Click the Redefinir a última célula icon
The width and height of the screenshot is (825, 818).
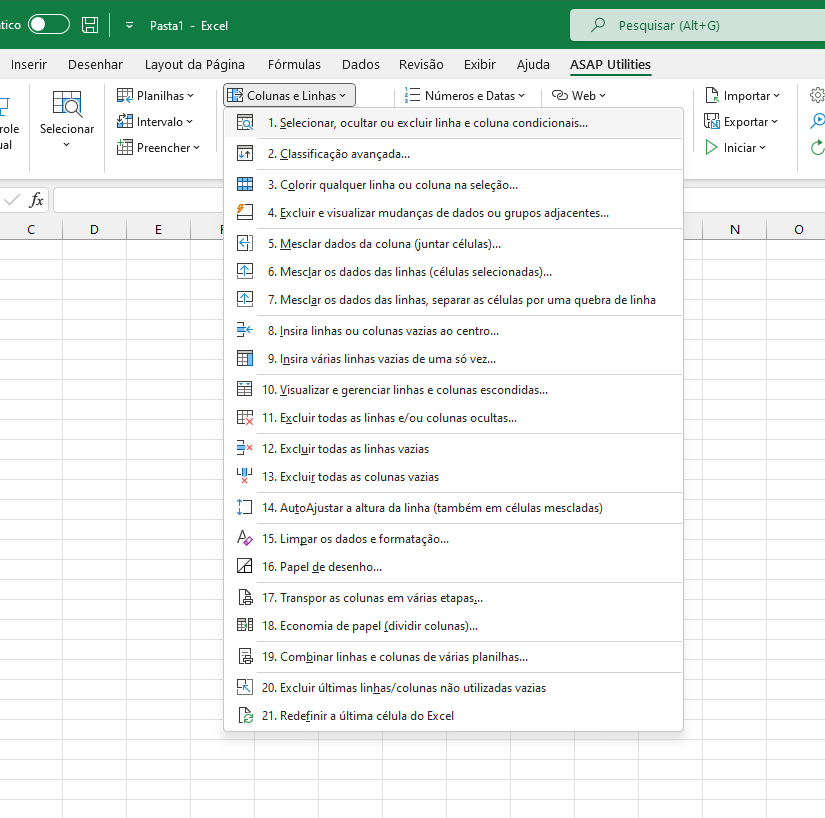(245, 715)
